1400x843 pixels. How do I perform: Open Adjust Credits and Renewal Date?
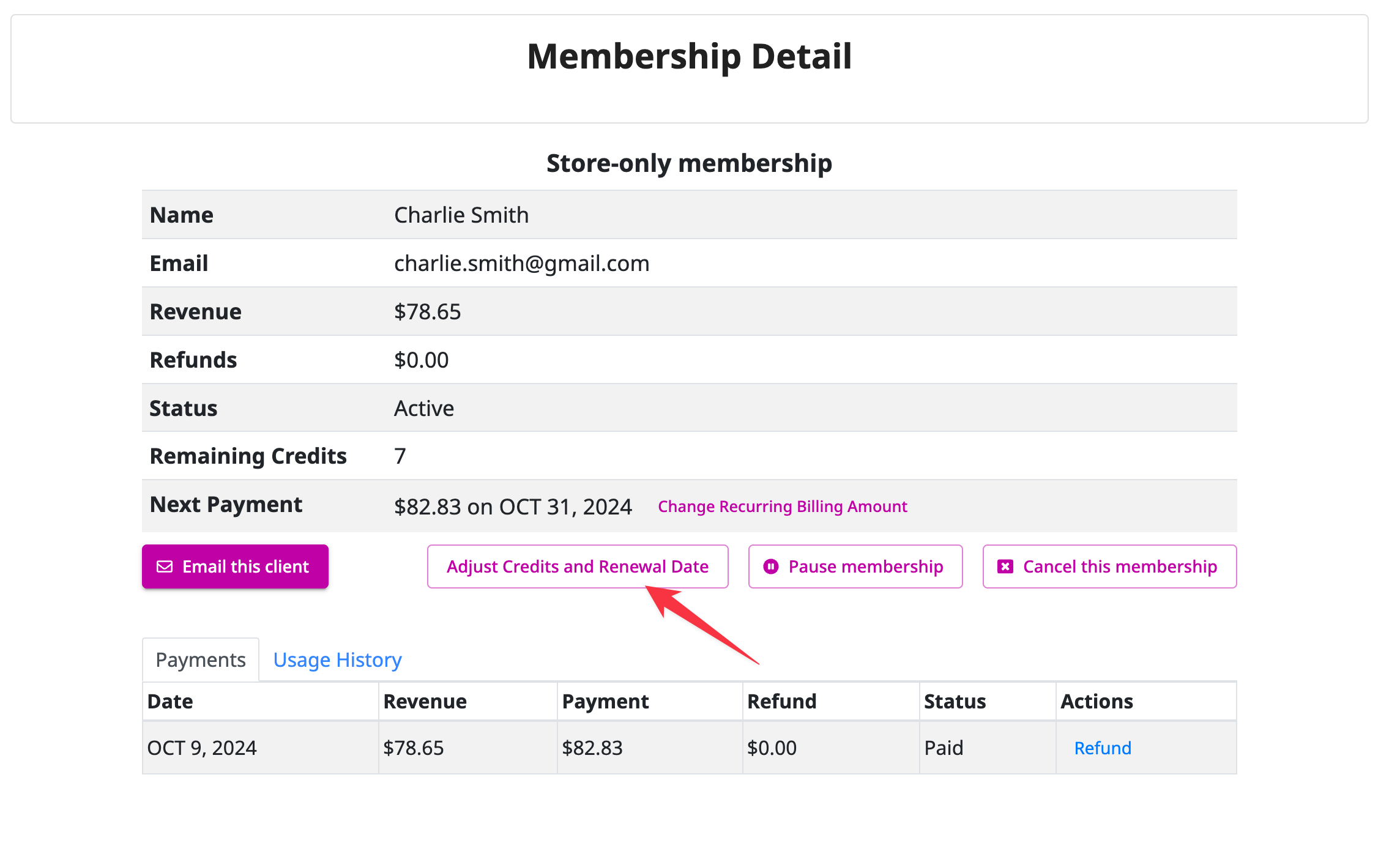(x=578, y=566)
